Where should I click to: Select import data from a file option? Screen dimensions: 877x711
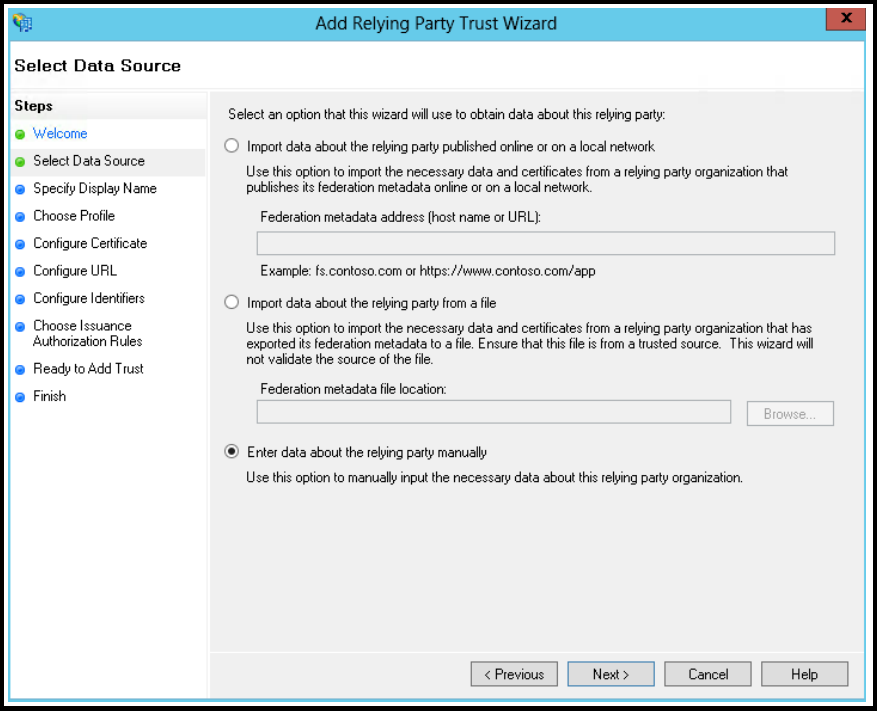[x=232, y=303]
